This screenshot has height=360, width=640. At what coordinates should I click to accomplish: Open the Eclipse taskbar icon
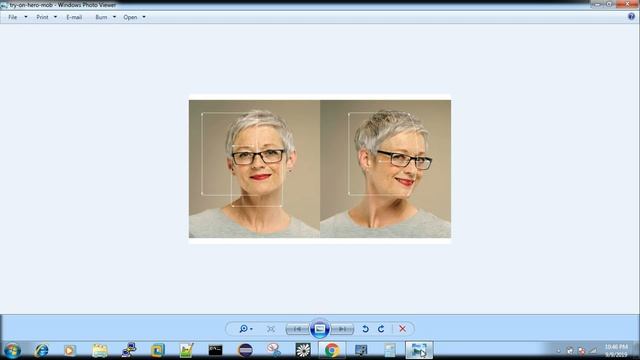coord(245,350)
